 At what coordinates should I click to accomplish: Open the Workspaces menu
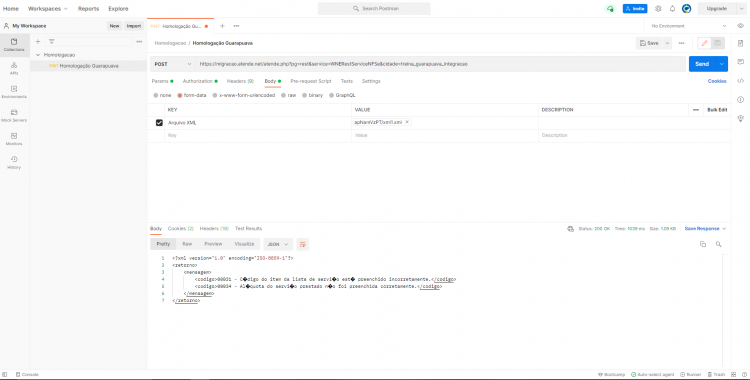pos(48,9)
